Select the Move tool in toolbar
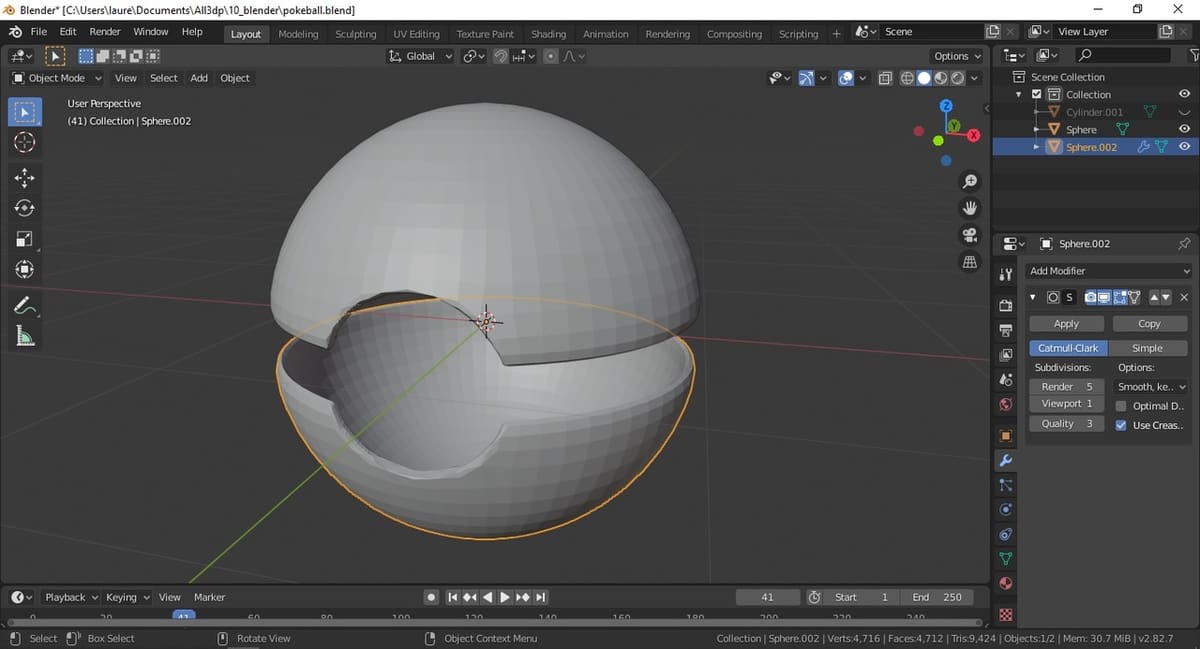Screen dimensions: 1200x649 pyautogui.click(x=25, y=178)
